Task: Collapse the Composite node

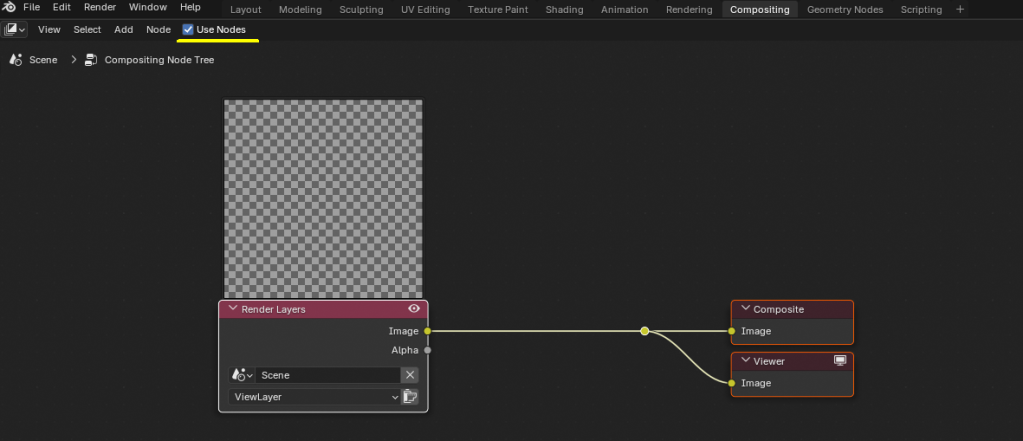Action: click(745, 309)
